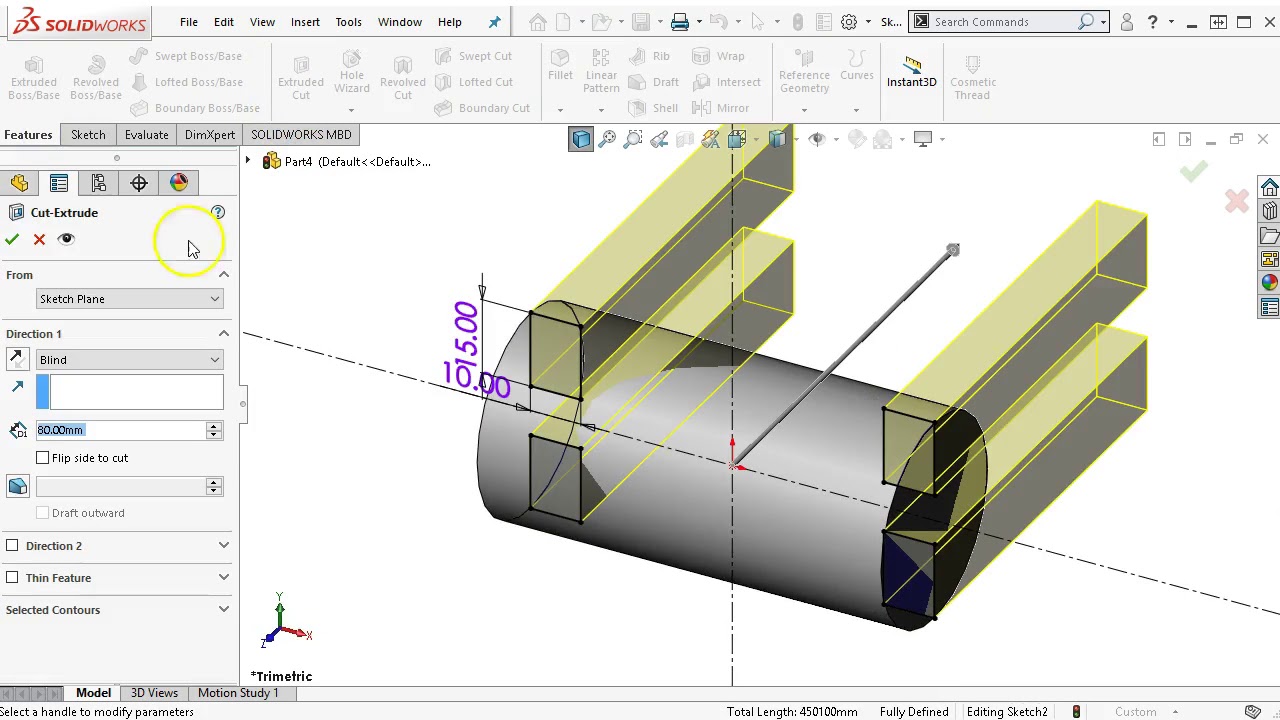Open the File menu
The height and width of the screenshot is (720, 1280).
[188, 22]
